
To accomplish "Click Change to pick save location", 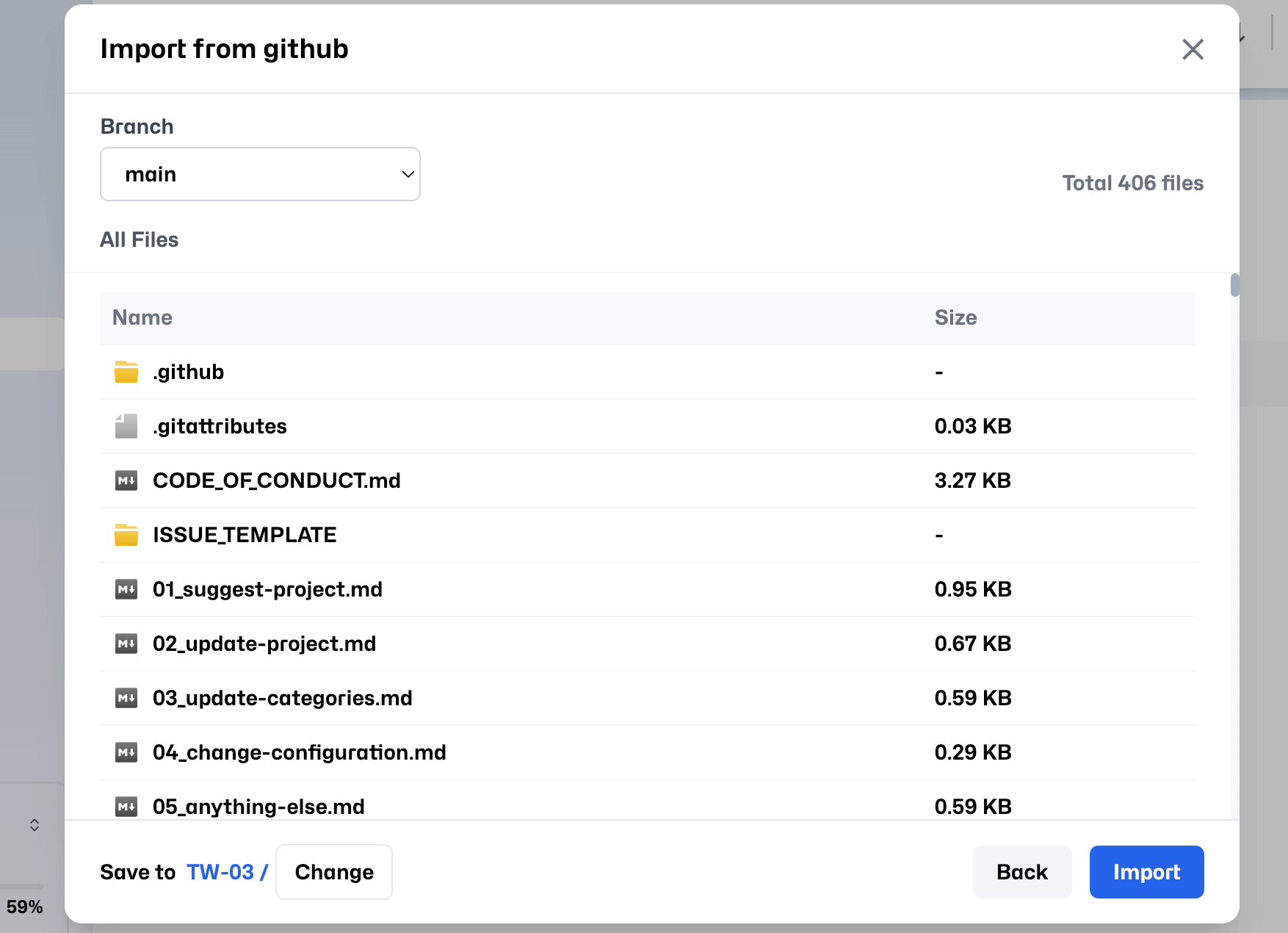I will tap(334, 872).
